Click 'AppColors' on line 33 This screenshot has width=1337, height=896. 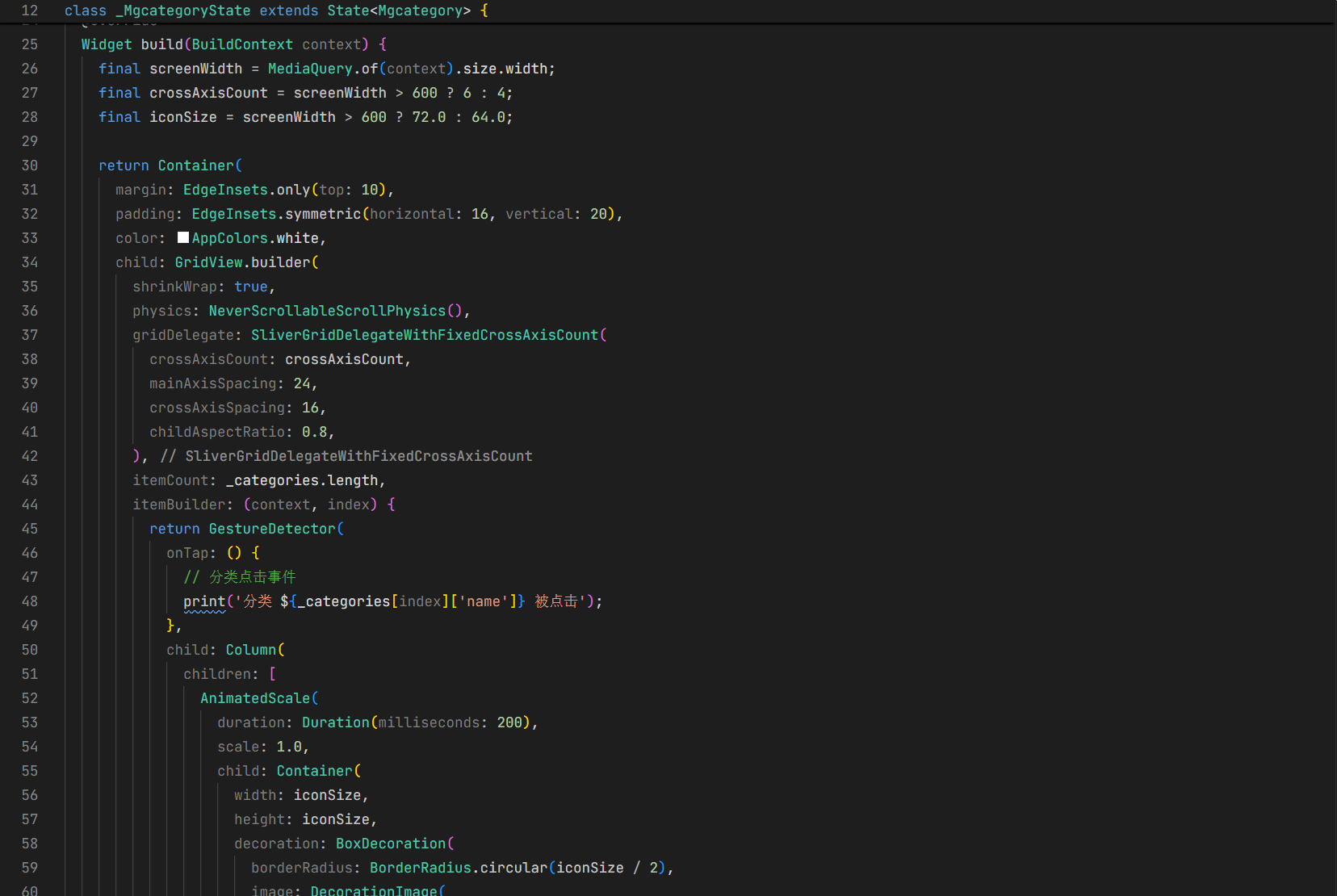pyautogui.click(x=230, y=238)
